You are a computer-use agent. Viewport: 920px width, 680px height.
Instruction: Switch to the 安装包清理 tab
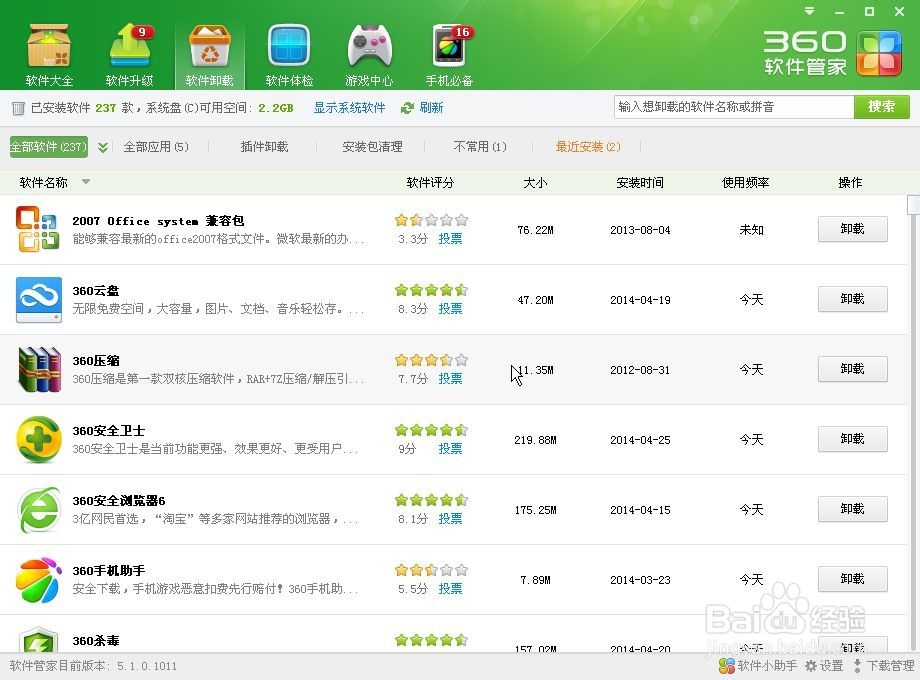point(372,147)
